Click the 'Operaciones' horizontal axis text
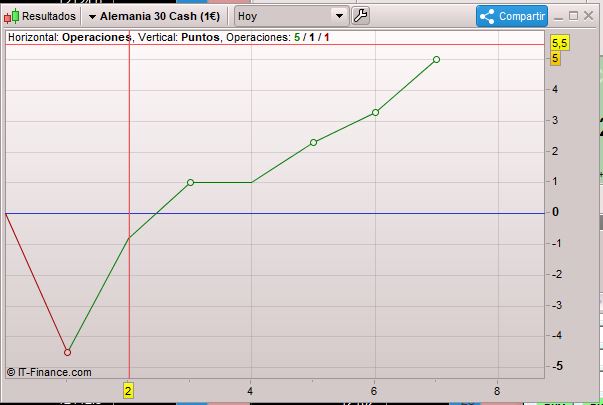Viewport: 603px width, 405px height. coord(97,37)
